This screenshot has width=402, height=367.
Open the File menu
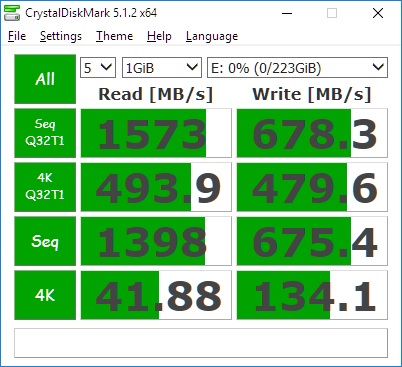tap(17, 36)
